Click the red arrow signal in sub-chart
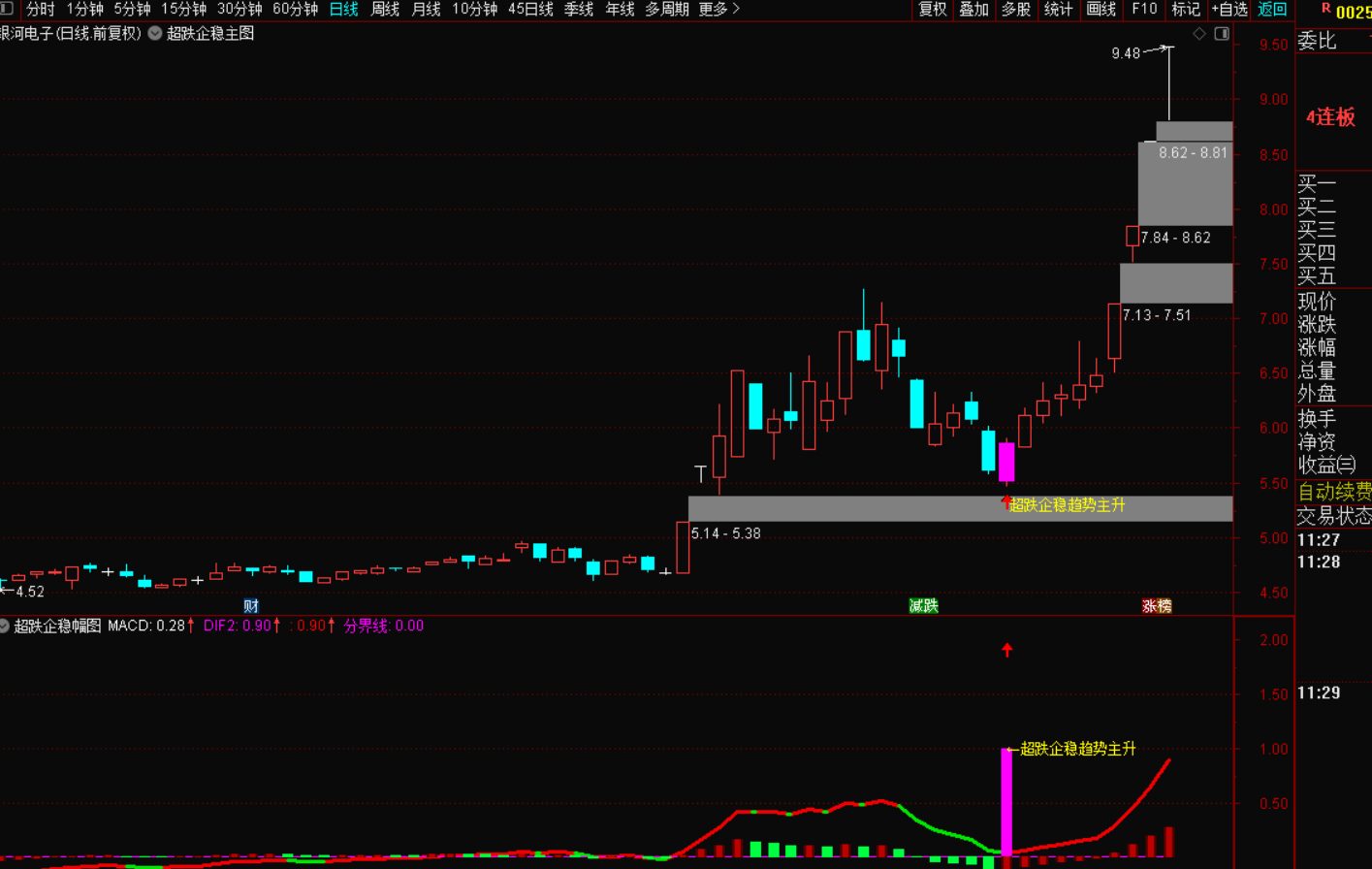1372x869 pixels. tap(1007, 649)
